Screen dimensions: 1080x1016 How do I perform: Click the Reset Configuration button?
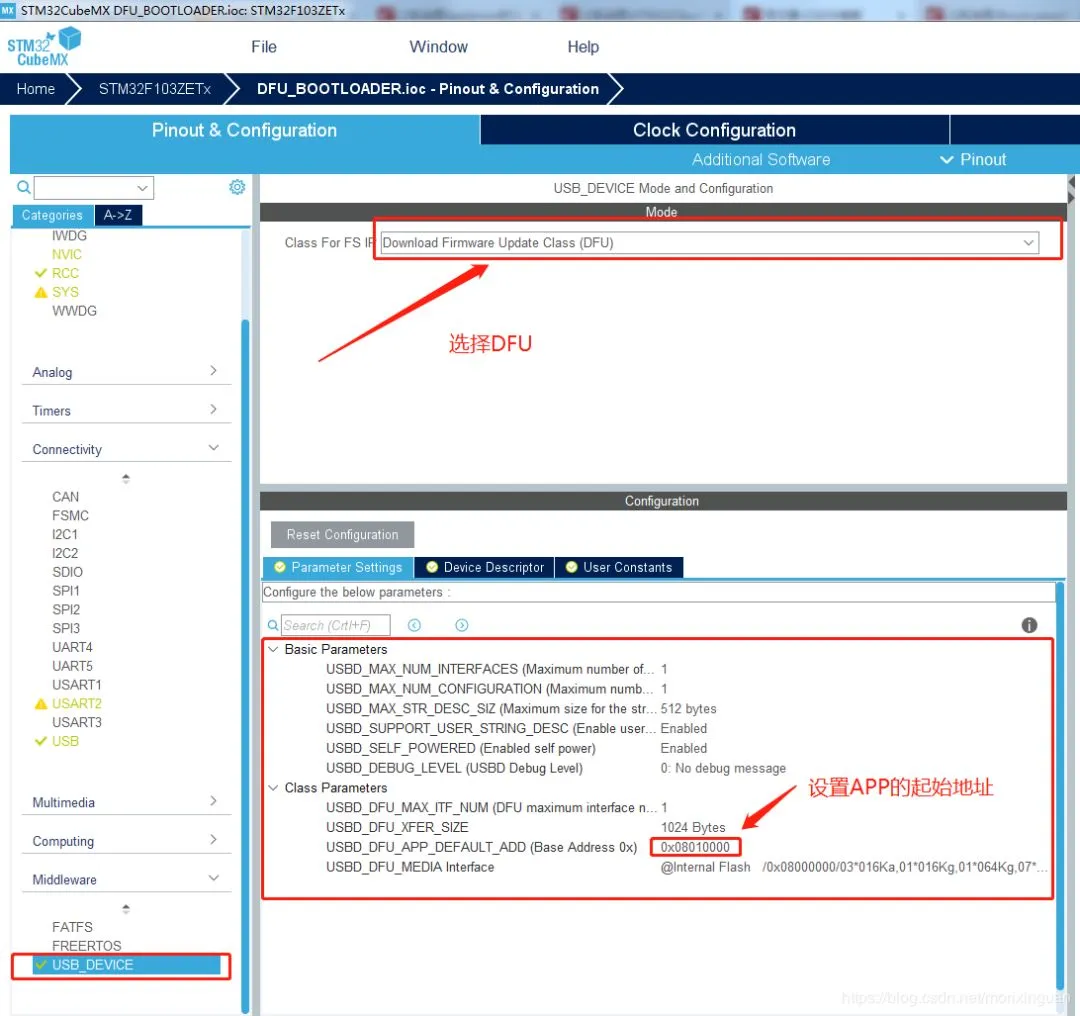point(342,535)
